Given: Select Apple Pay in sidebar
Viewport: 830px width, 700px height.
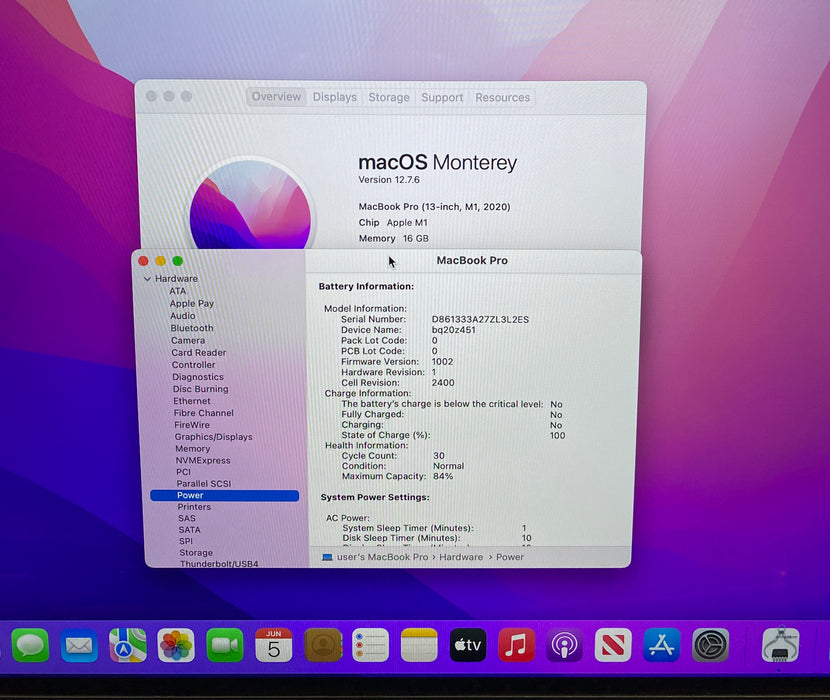Looking at the screenshot, I should (x=192, y=303).
